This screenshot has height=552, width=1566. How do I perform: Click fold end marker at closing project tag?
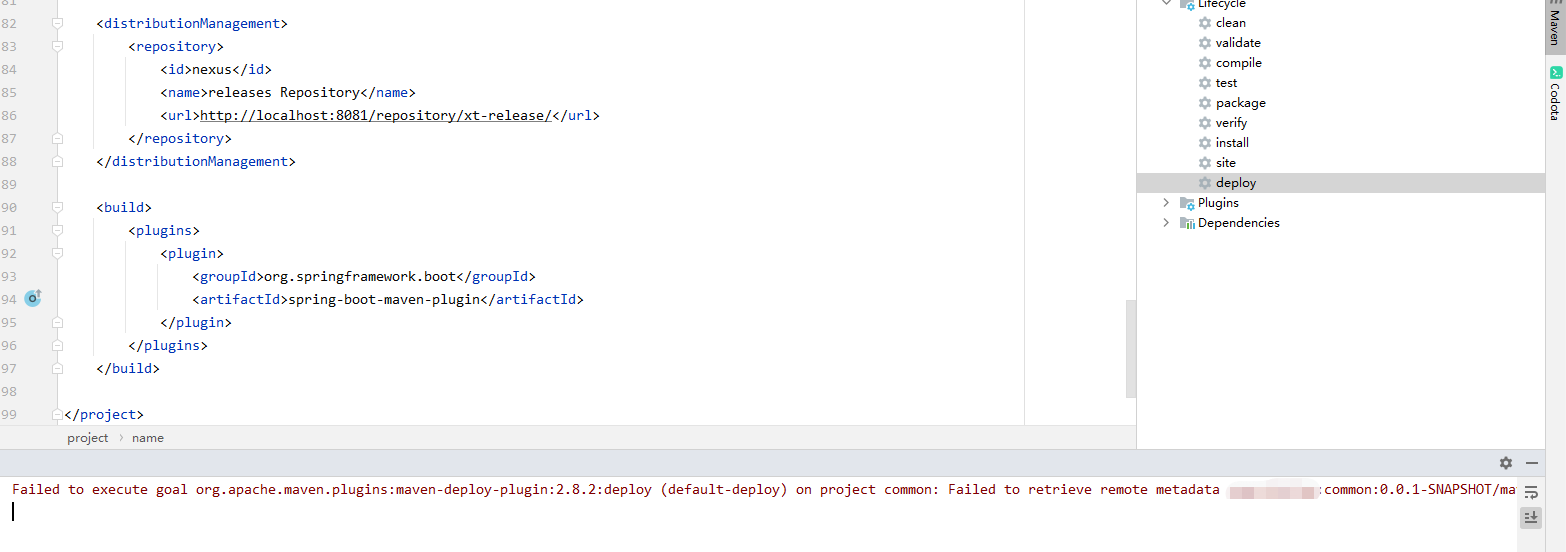tap(57, 414)
